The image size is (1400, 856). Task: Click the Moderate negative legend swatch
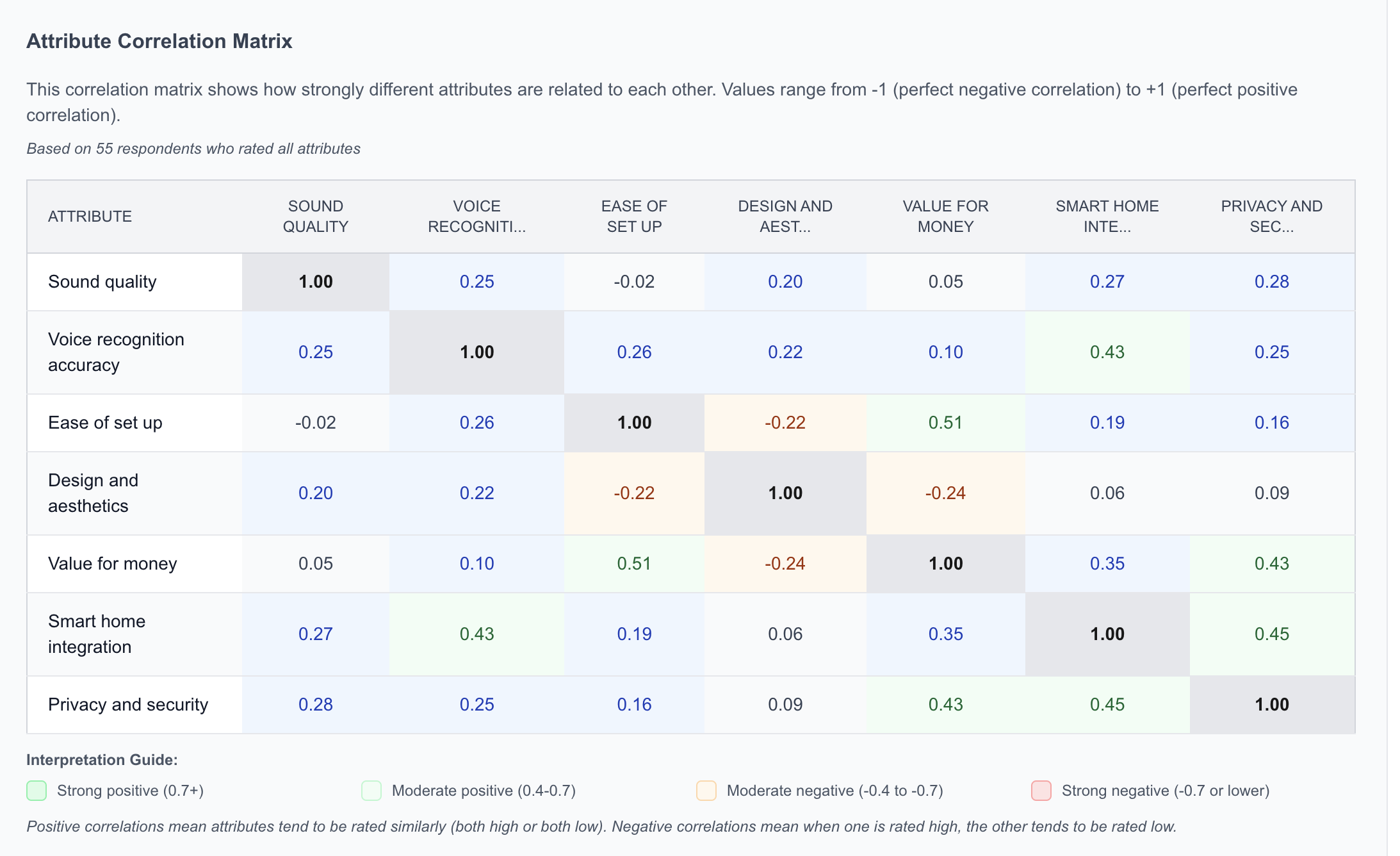point(706,791)
